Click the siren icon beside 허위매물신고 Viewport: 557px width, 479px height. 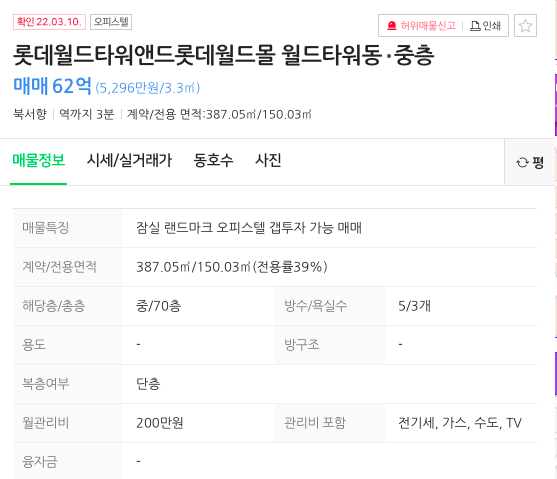391,26
